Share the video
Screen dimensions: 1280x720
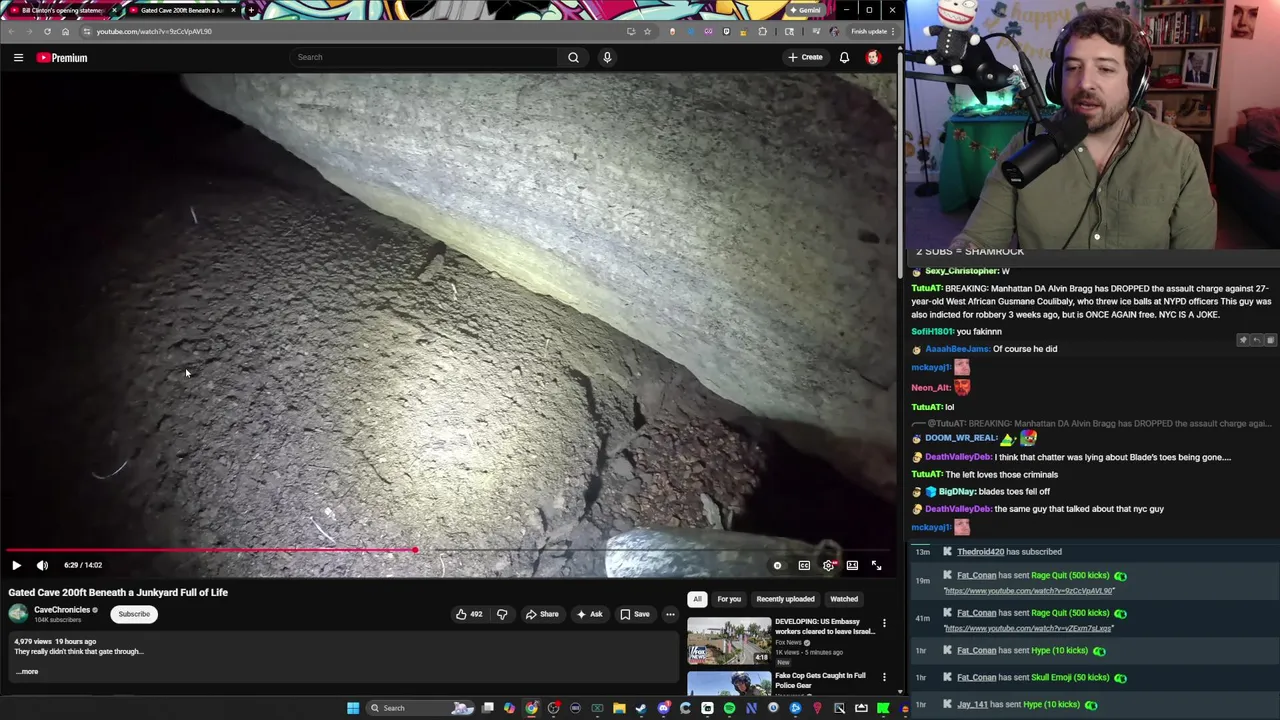pyautogui.click(x=542, y=614)
